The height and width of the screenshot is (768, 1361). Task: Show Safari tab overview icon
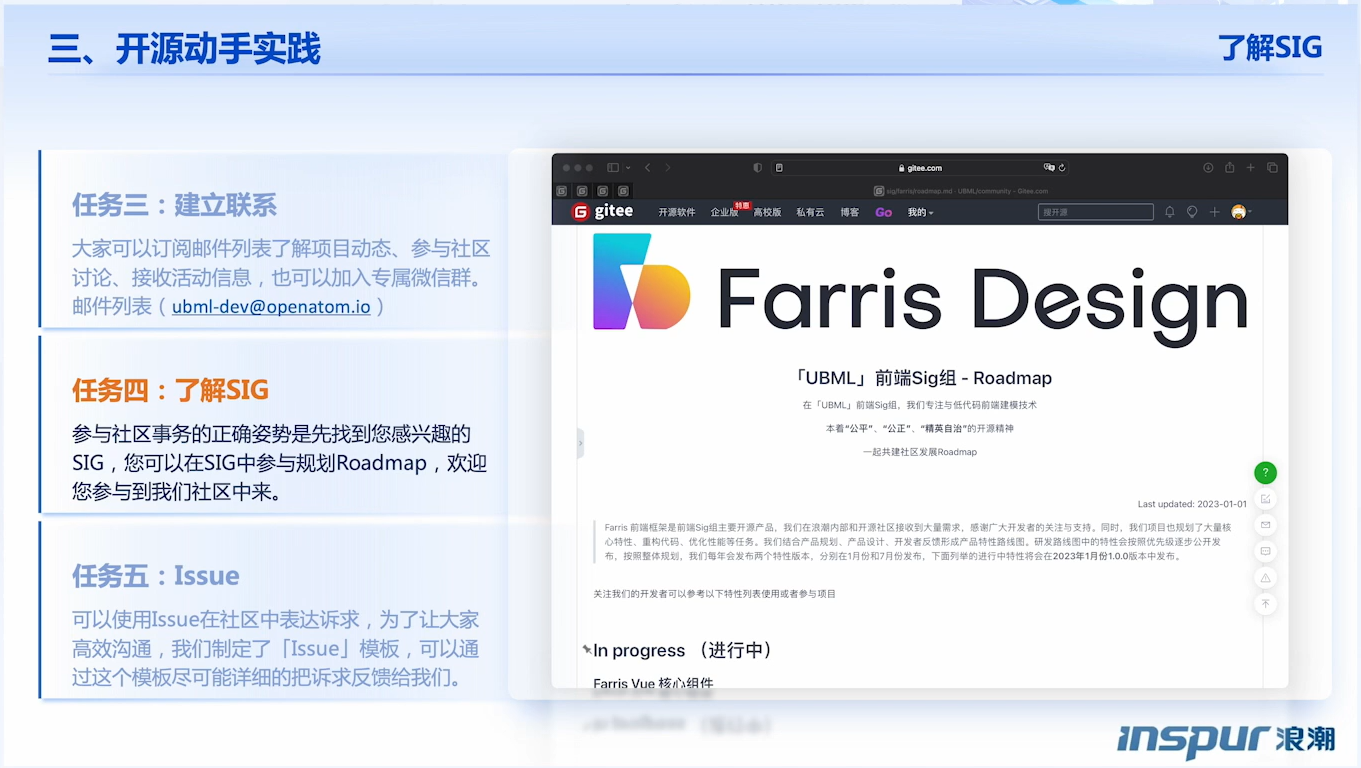1272,168
